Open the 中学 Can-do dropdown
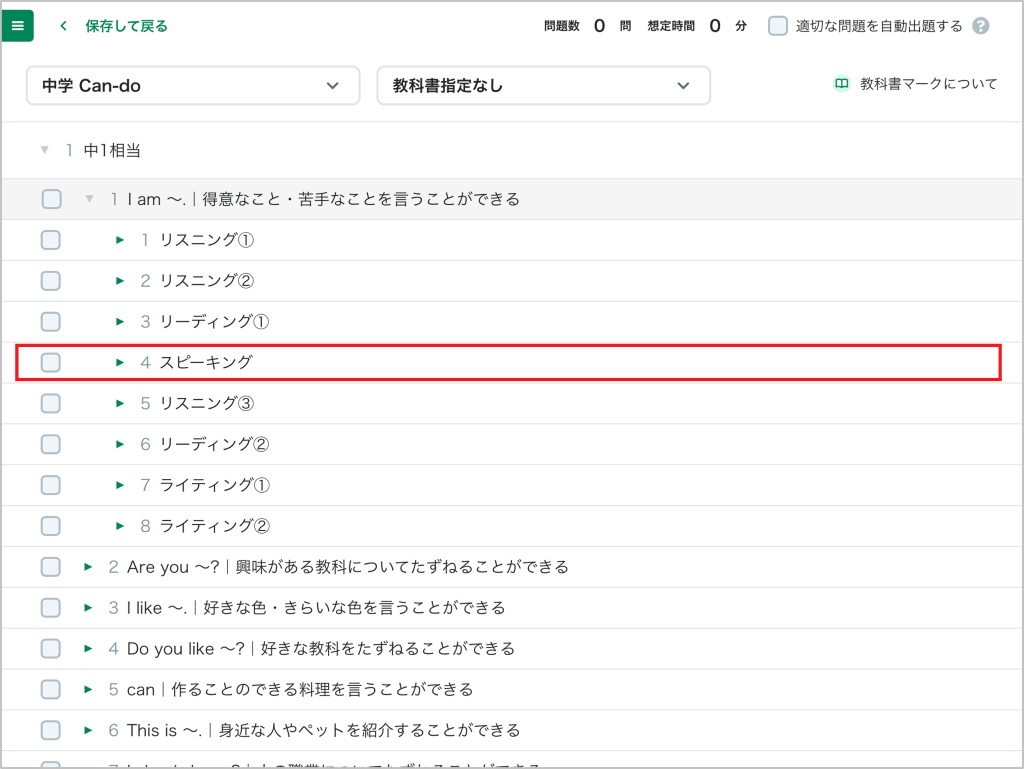This screenshot has height=769, width=1024. tap(193, 86)
